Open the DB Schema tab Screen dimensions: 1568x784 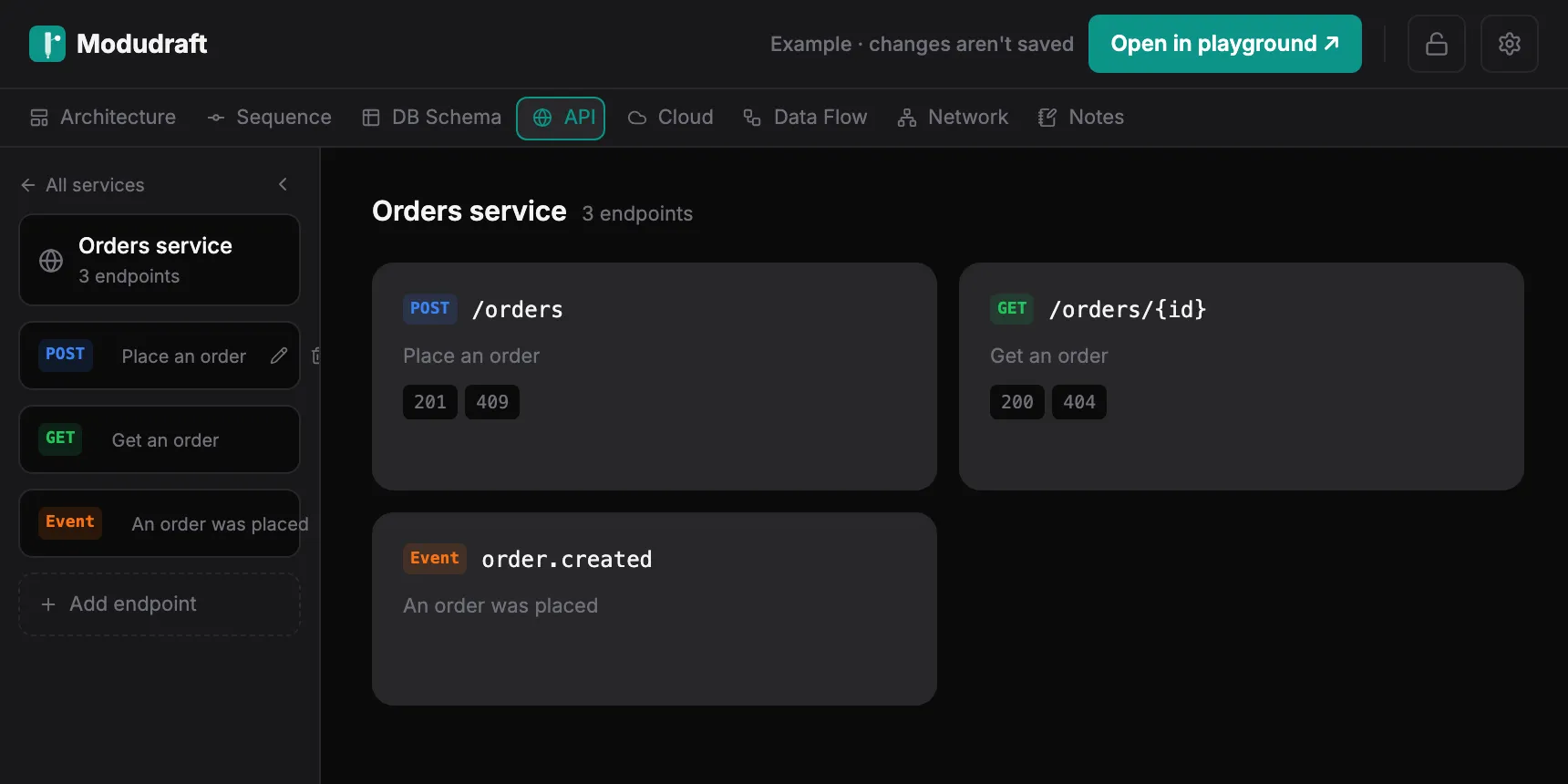(431, 118)
